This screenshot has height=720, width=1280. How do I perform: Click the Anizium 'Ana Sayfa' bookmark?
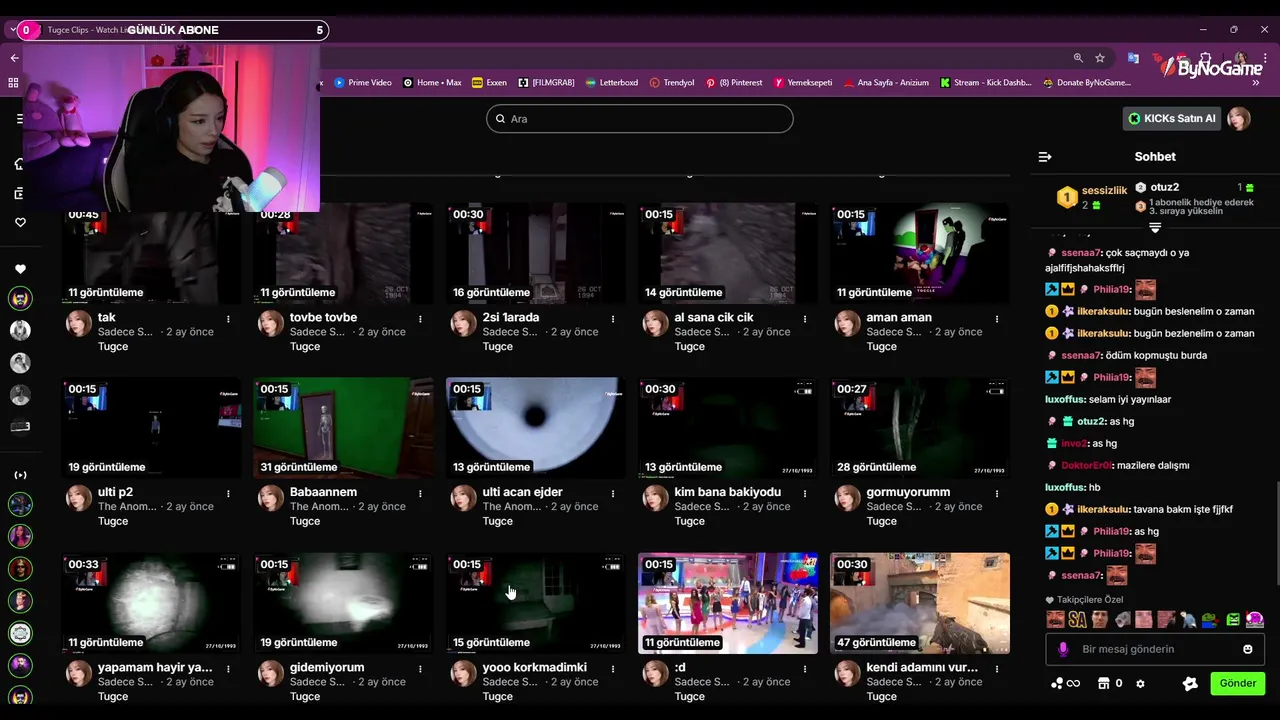886,83
